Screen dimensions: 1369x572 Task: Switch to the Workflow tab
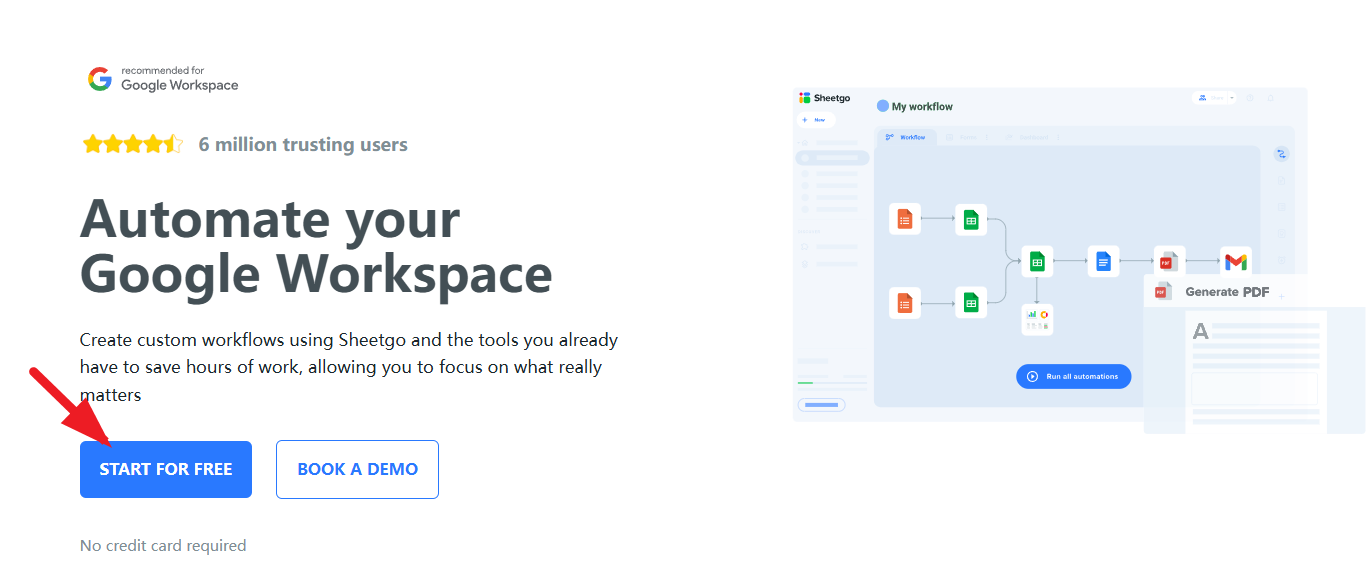(907, 137)
